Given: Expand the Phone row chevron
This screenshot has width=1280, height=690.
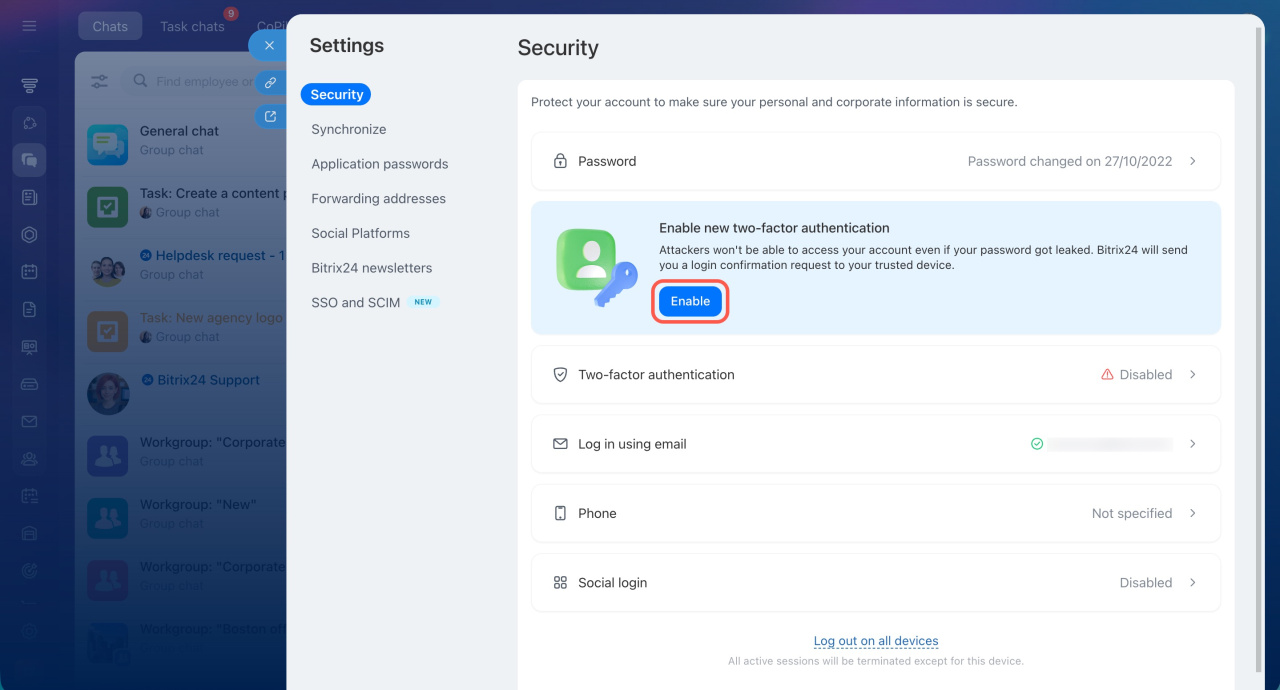Looking at the screenshot, I should [x=1193, y=513].
